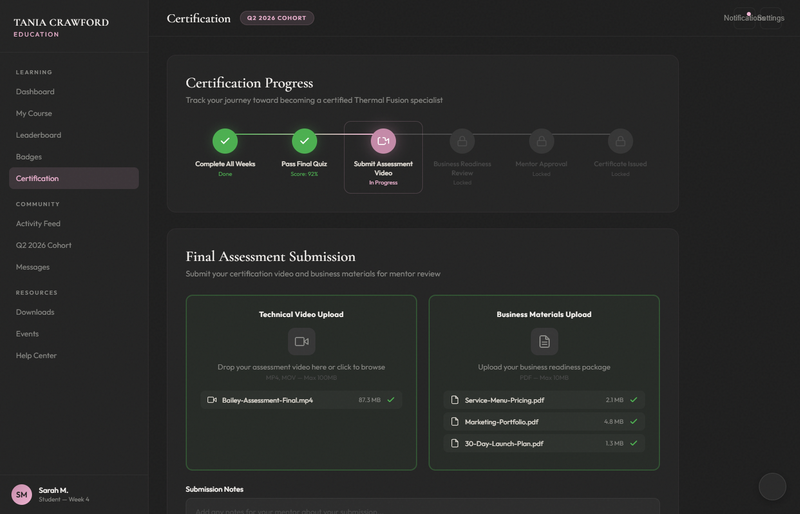Open the Q2 2026 Cohort community page
Viewport: 800px width, 514px height.
click(74, 245)
